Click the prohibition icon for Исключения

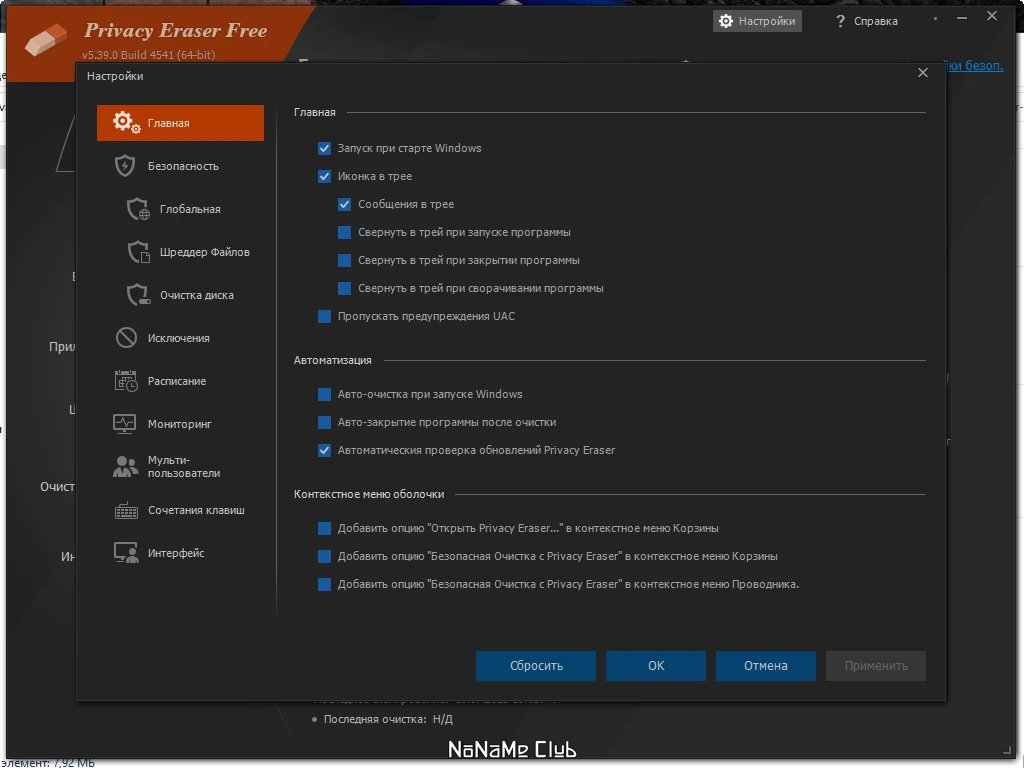[126, 338]
